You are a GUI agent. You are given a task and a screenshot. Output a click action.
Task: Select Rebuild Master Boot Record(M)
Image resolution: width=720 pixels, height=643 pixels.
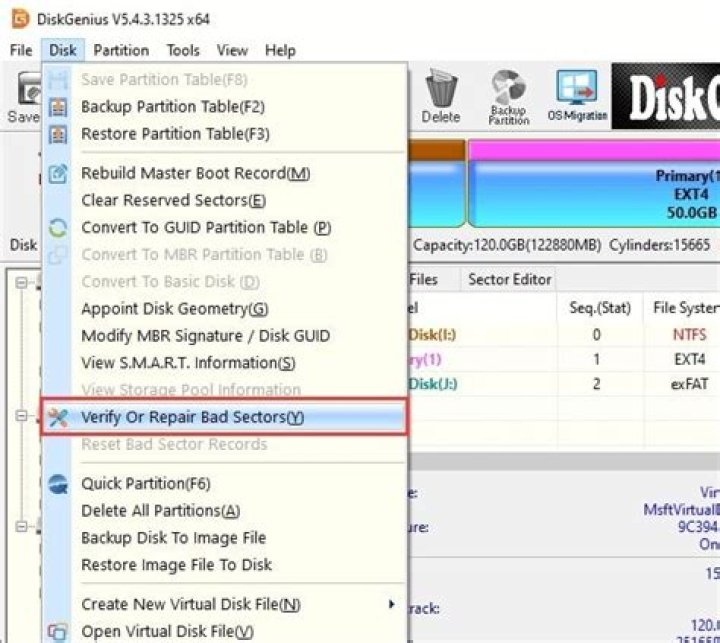tap(225, 174)
